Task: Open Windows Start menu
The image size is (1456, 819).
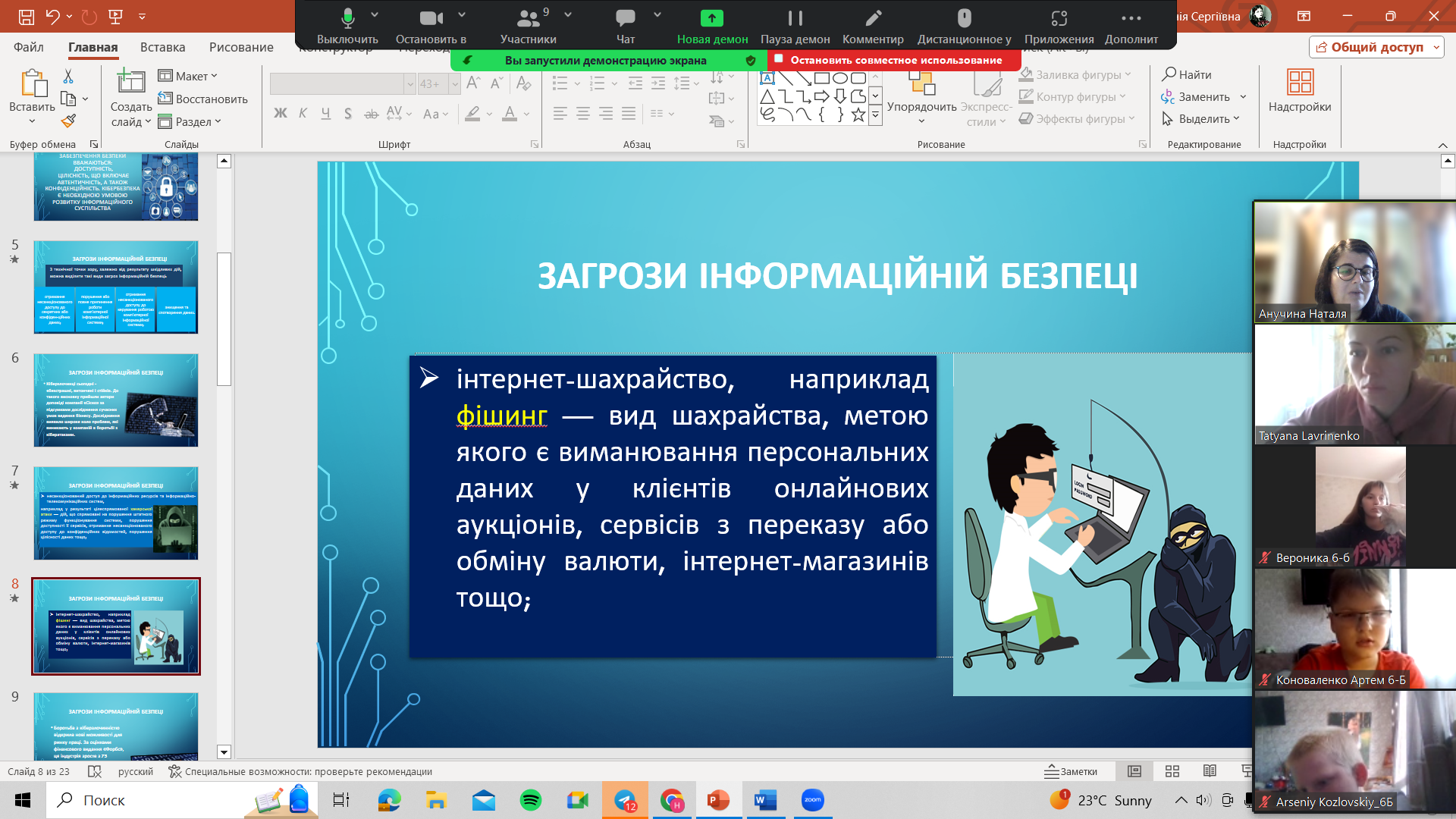Action: (23, 800)
